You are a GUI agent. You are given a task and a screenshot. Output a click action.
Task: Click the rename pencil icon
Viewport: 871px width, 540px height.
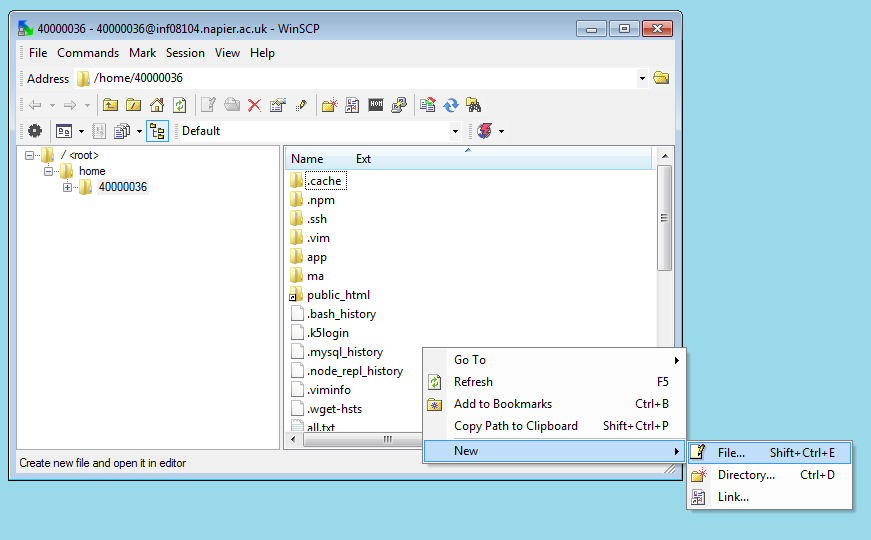coord(301,104)
